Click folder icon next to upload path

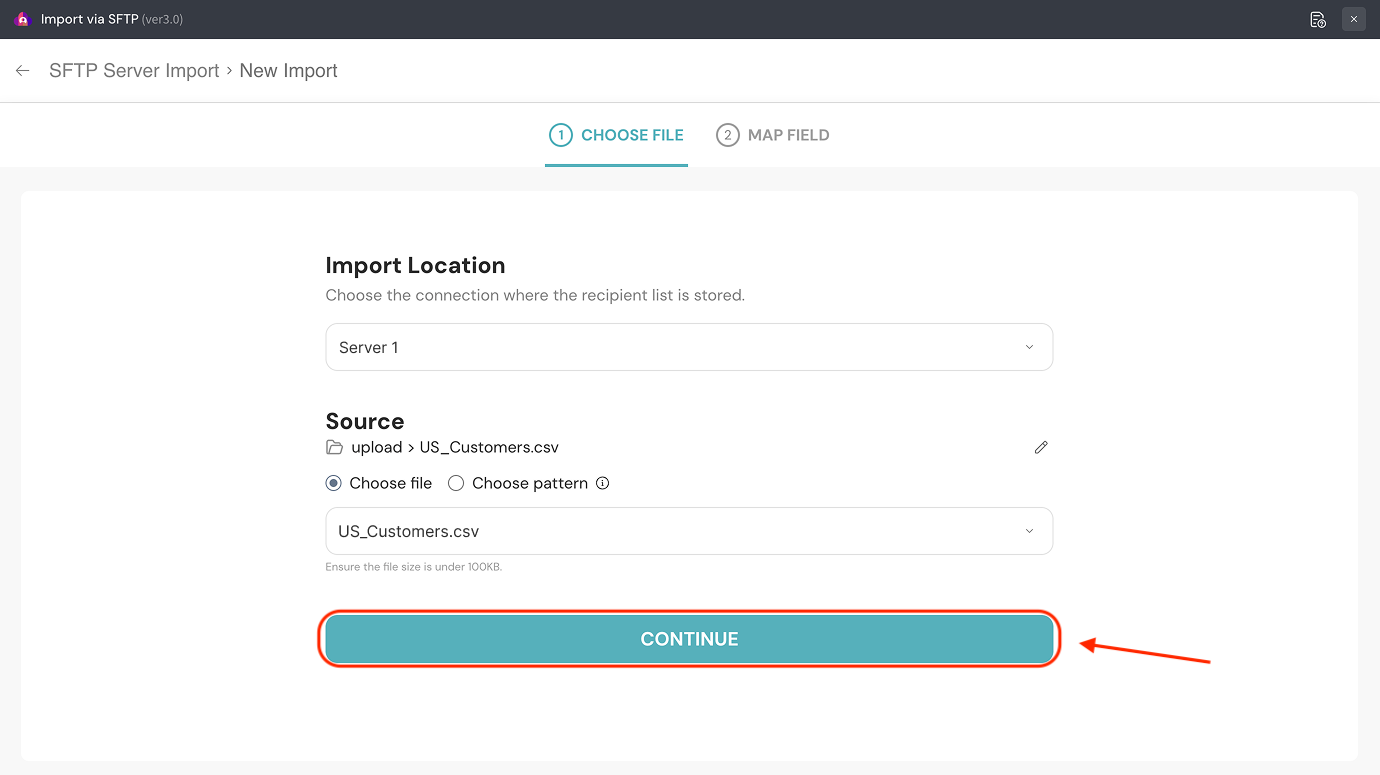[334, 447]
